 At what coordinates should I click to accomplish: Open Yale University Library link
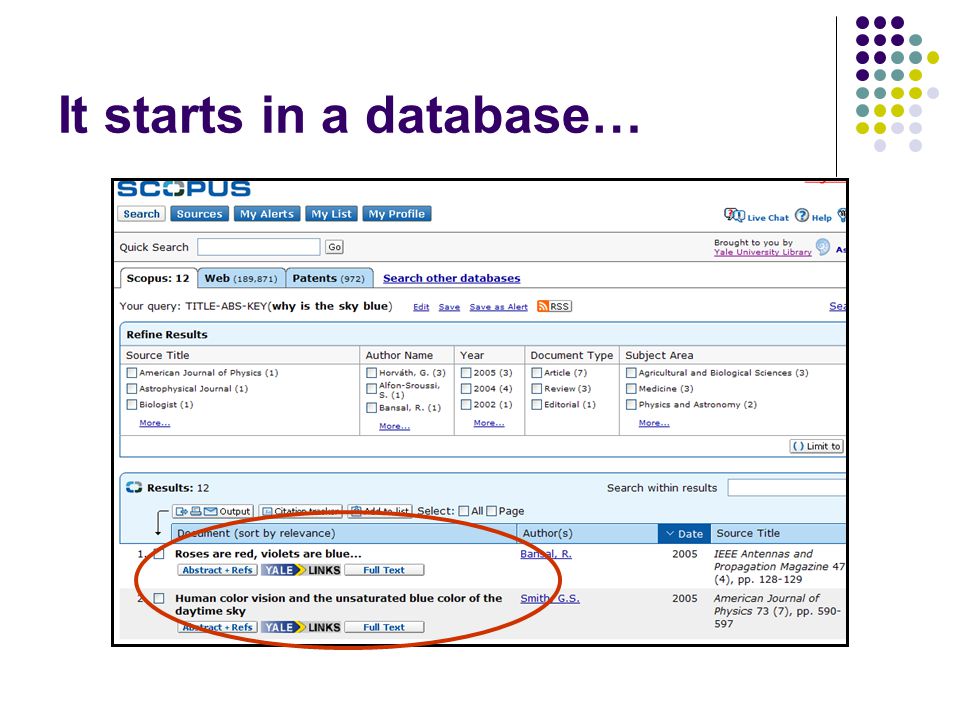pyautogui.click(x=763, y=252)
